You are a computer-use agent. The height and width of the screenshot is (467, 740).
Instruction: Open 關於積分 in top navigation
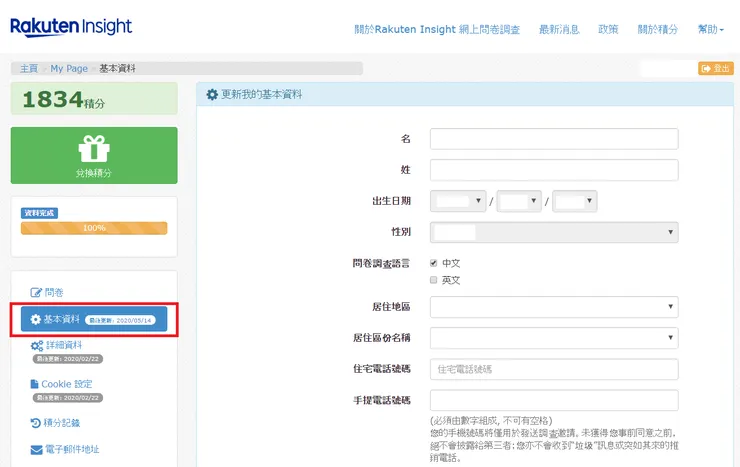click(657, 29)
